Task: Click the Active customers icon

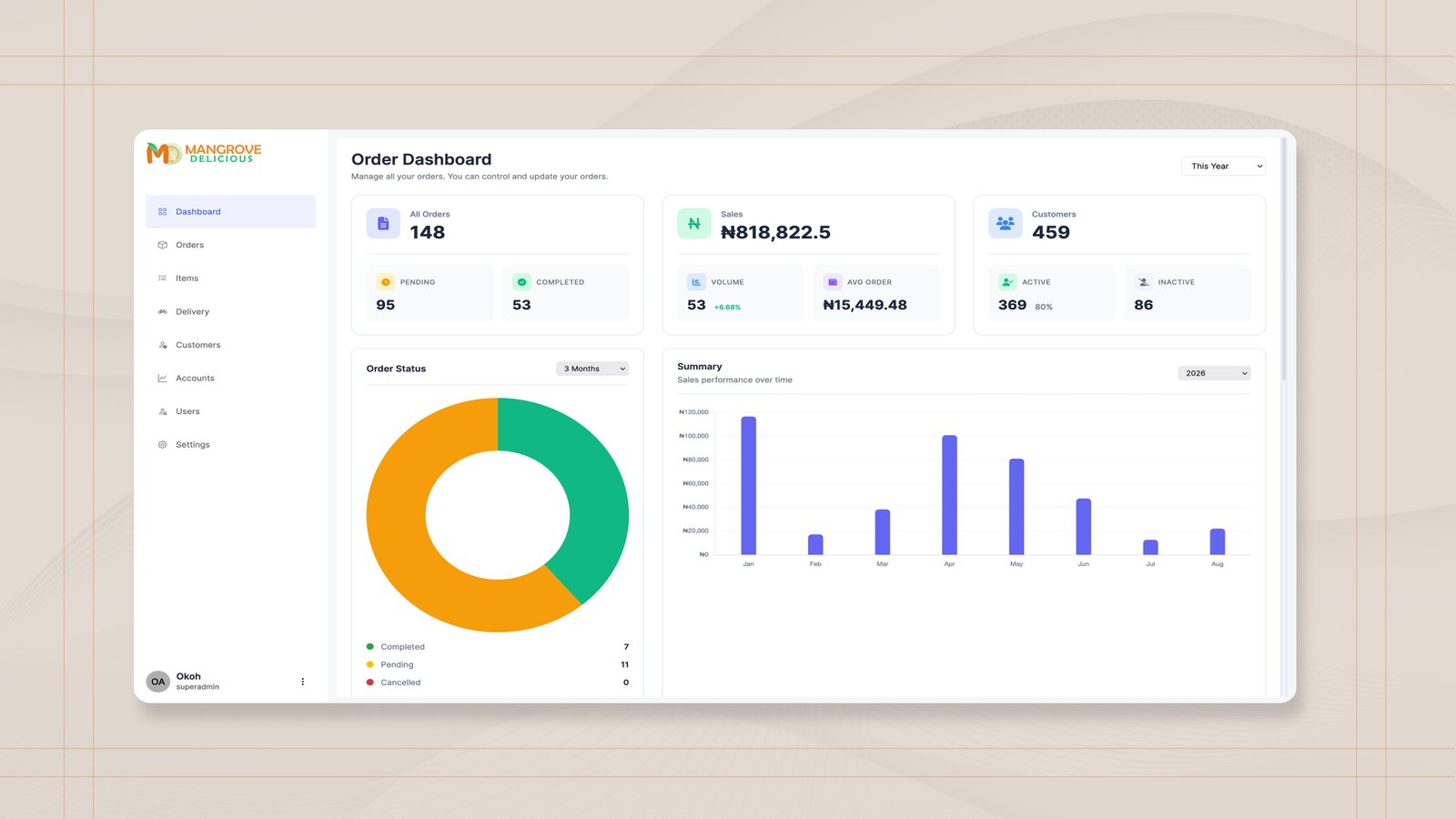Action: (x=1007, y=282)
